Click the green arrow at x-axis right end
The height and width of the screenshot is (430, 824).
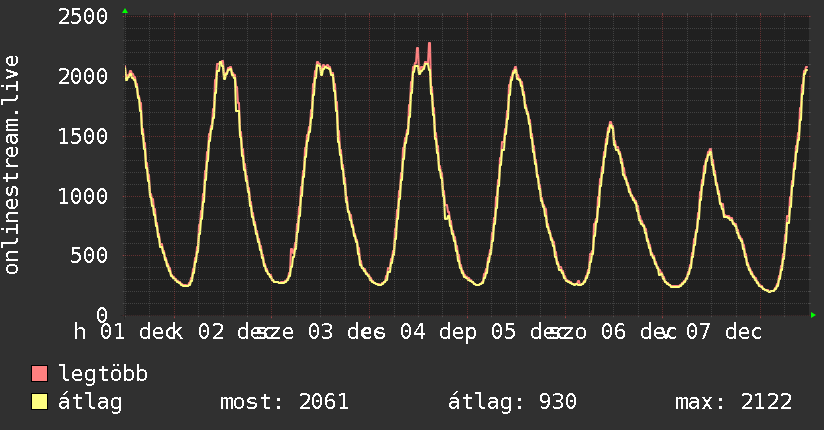813,315
